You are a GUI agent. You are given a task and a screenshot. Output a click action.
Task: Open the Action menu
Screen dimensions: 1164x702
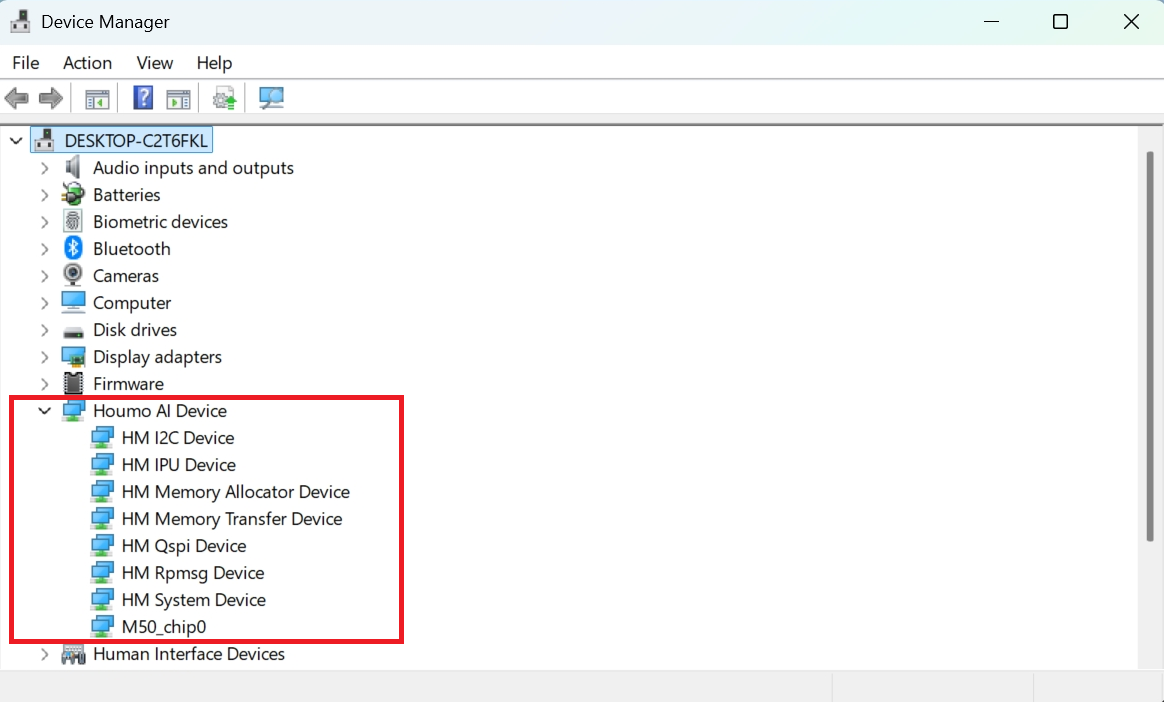(88, 63)
